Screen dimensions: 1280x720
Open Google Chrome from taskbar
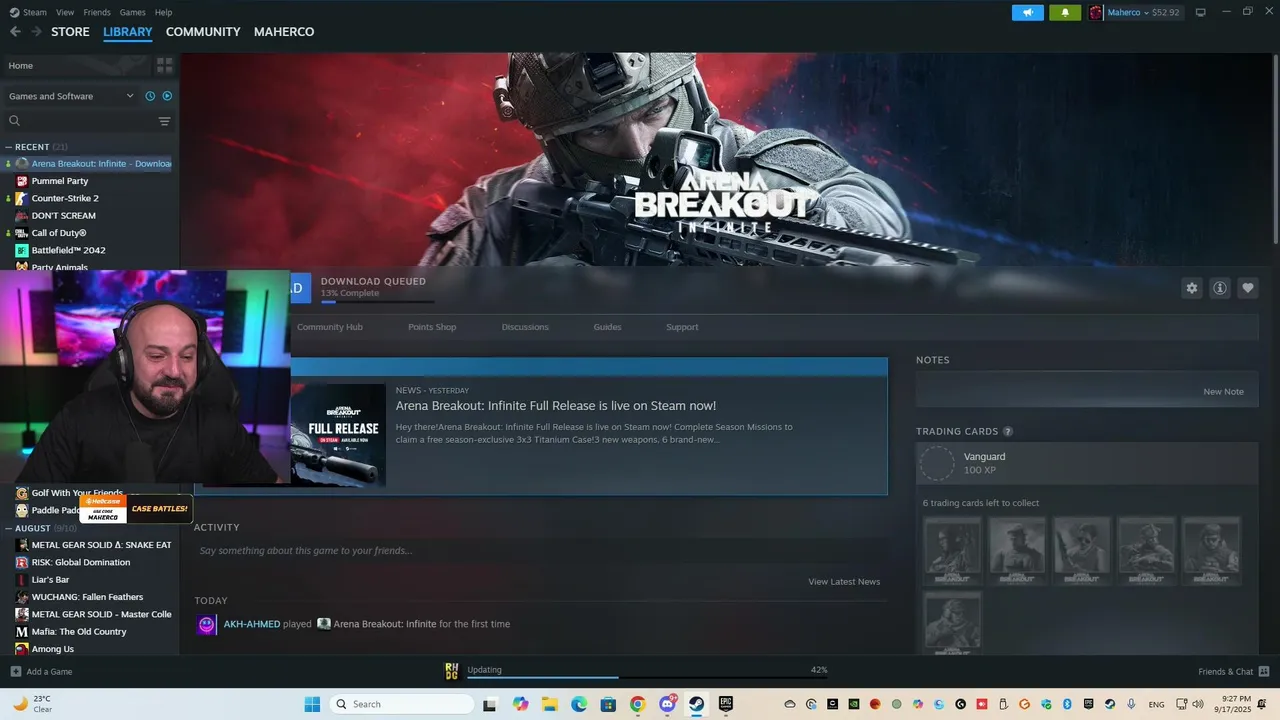tap(637, 704)
